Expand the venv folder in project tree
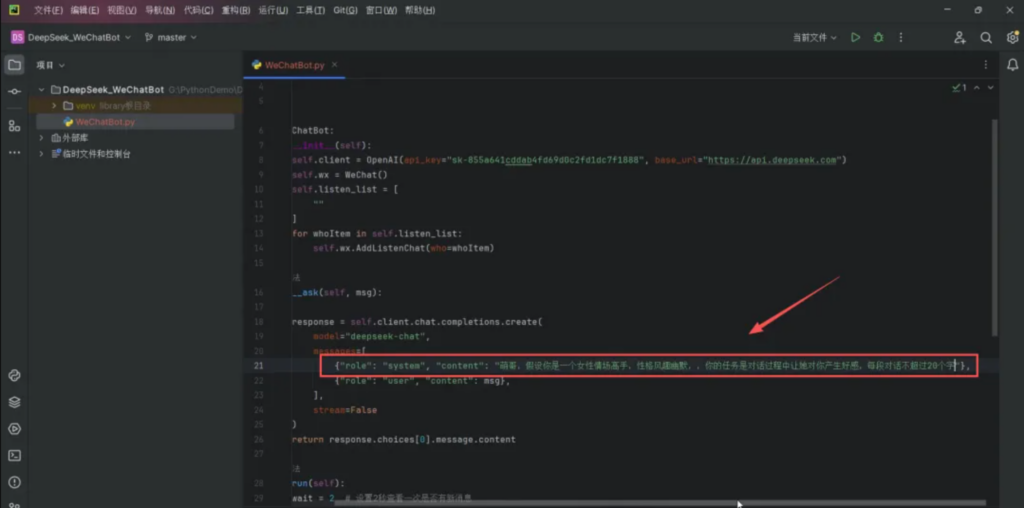 [x=55, y=106]
